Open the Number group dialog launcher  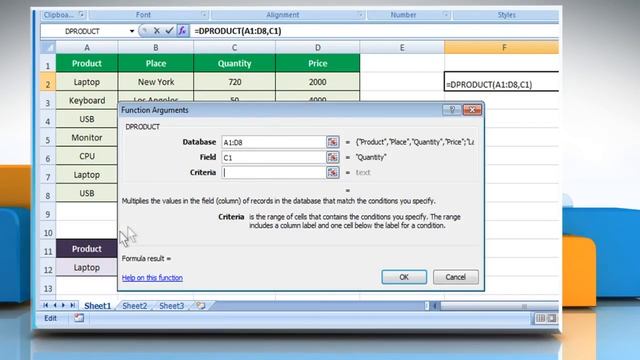click(x=446, y=15)
